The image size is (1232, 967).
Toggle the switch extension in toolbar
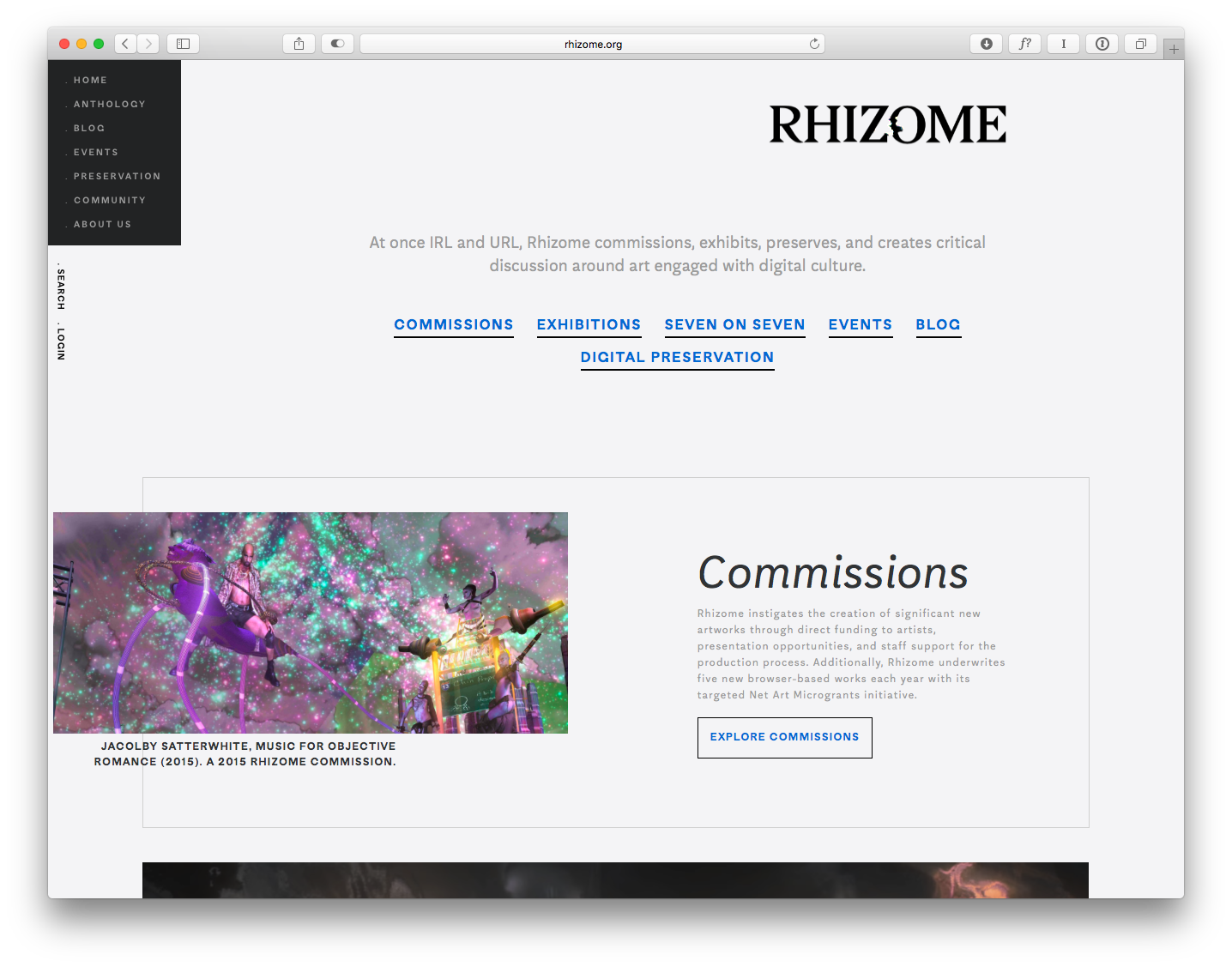337,44
